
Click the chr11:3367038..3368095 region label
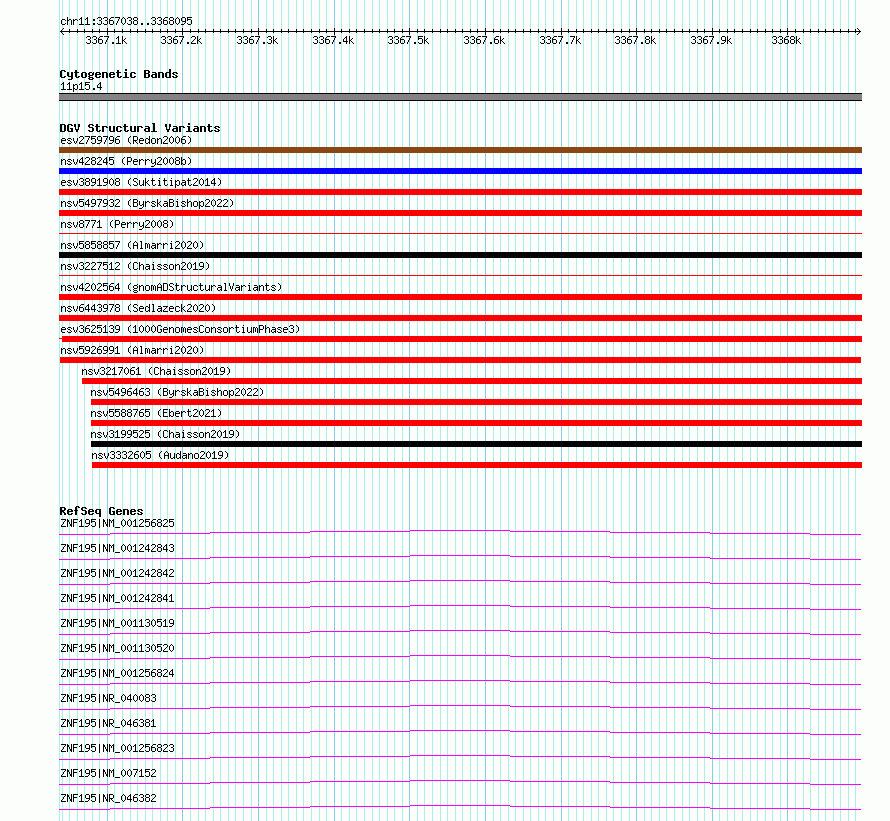pos(127,21)
